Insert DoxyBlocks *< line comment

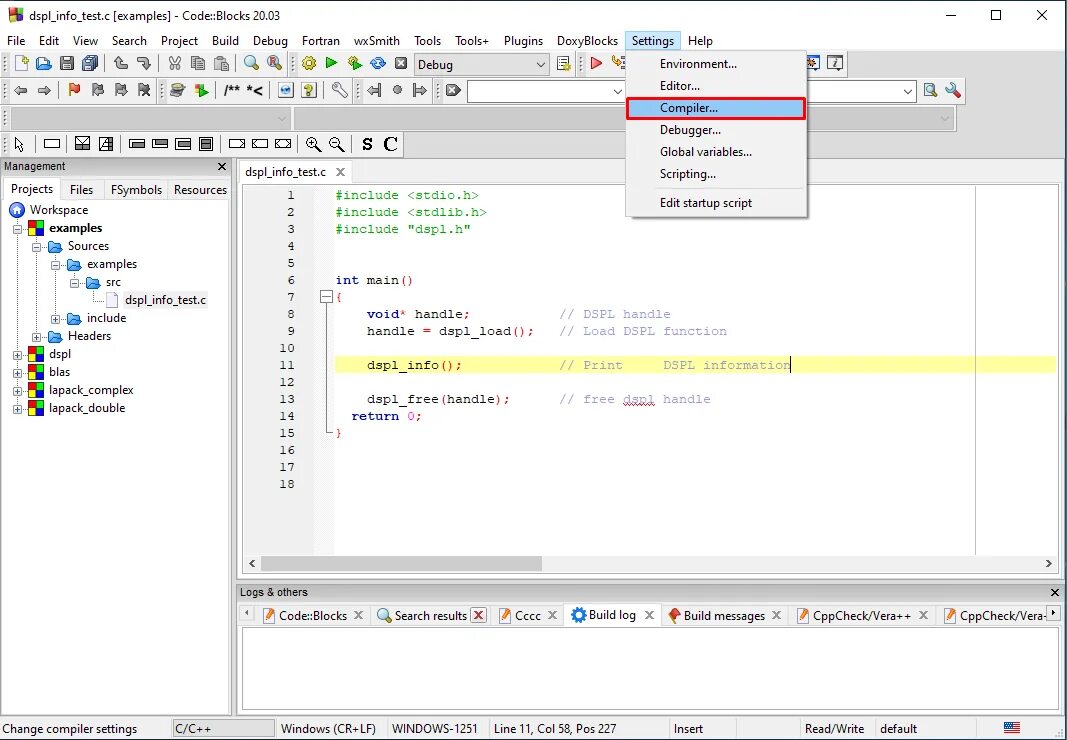(255, 90)
